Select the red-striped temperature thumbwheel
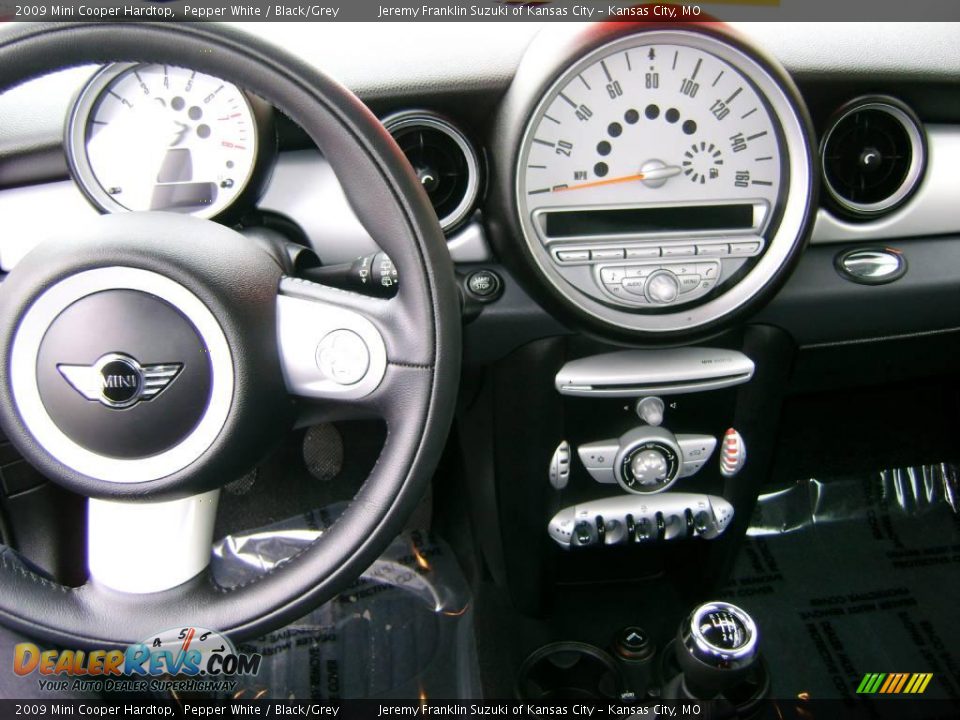The image size is (960, 720). (x=732, y=452)
